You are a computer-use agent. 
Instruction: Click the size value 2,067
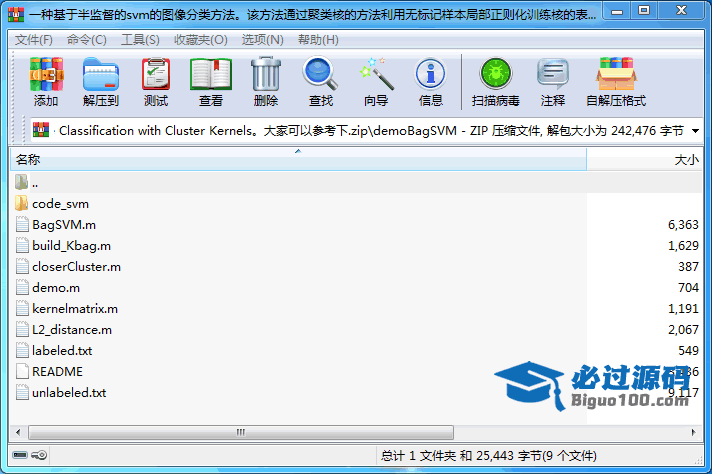point(683,330)
